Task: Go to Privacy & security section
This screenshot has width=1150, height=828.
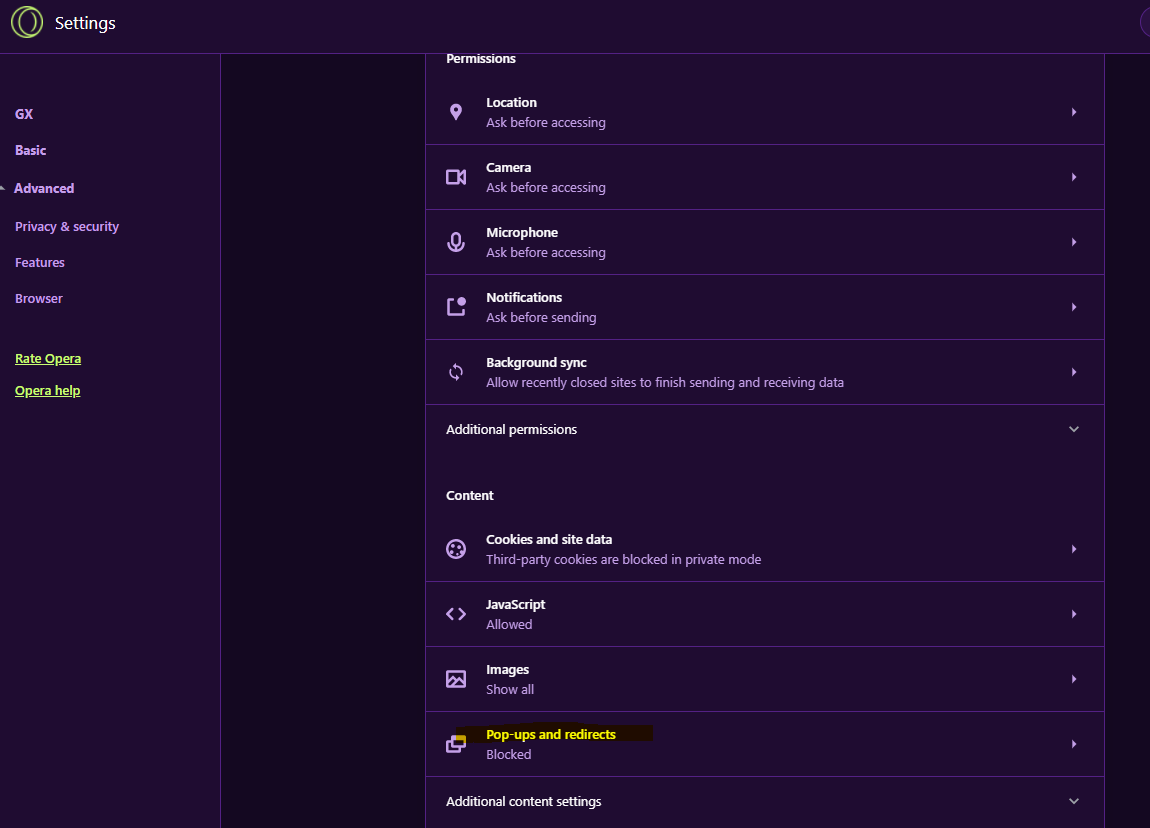Action: pos(67,227)
